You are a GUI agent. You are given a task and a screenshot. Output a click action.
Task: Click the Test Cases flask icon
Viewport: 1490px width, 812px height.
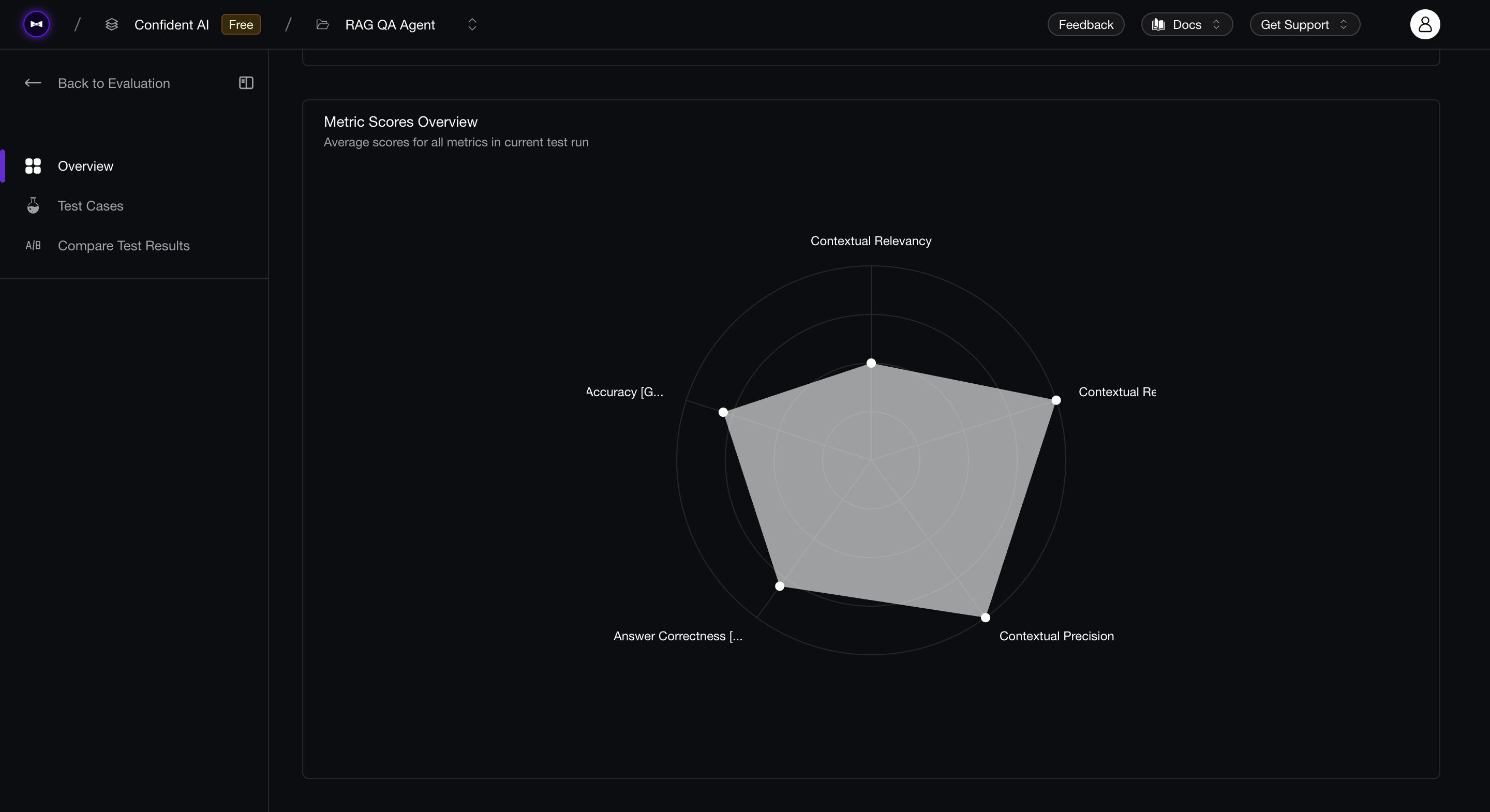tap(33, 205)
